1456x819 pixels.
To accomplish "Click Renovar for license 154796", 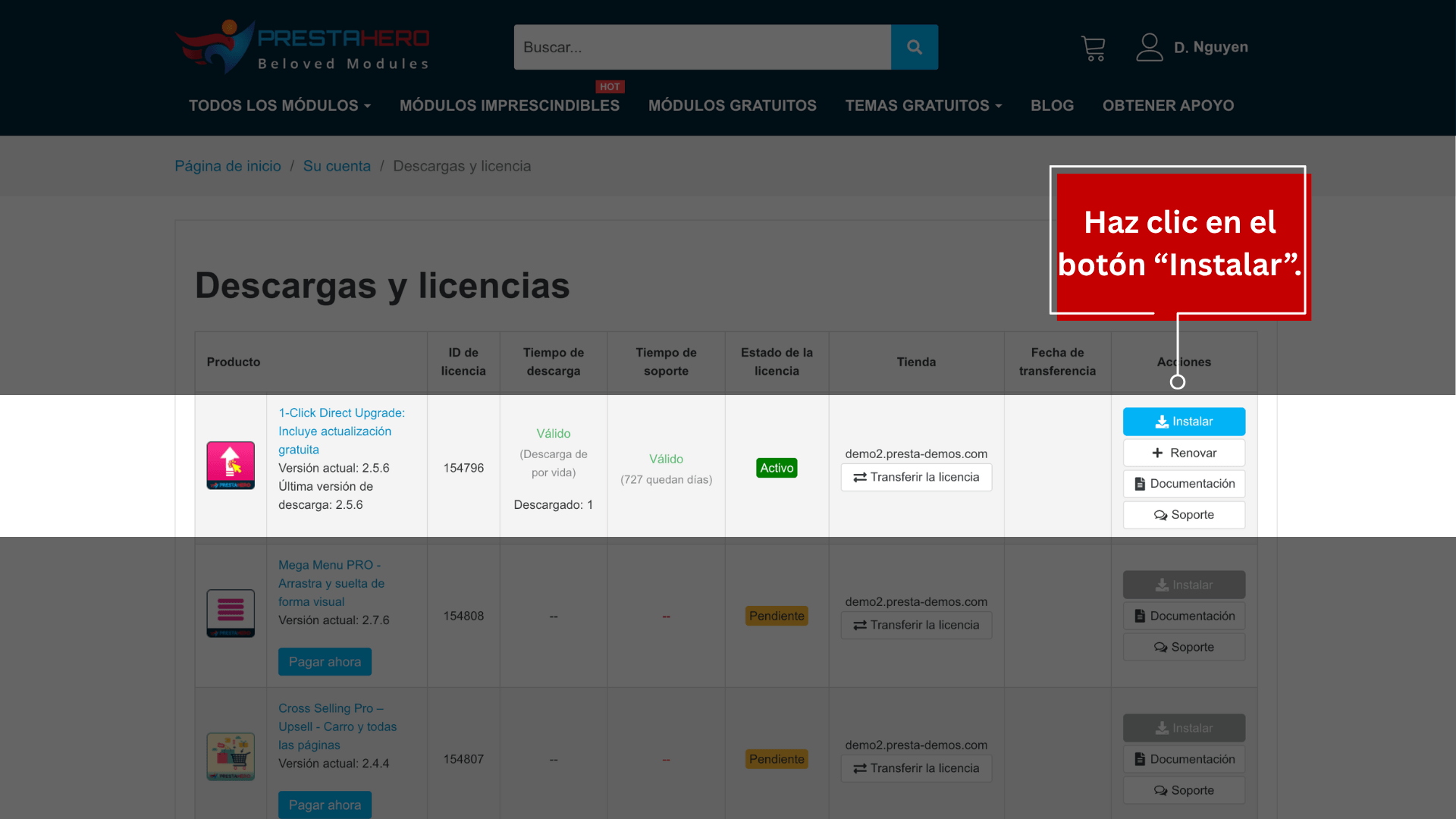I will pos(1183,453).
